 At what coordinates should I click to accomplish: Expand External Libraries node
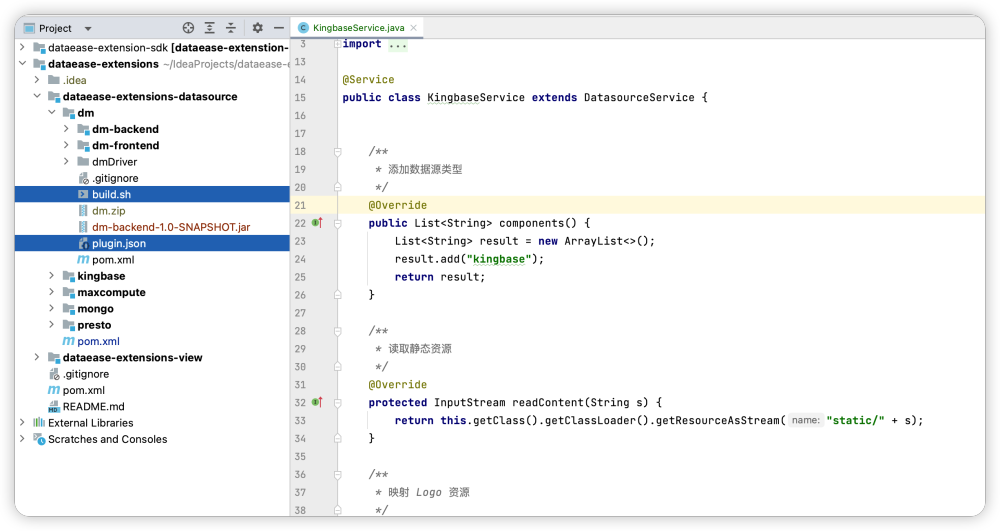(x=22, y=423)
